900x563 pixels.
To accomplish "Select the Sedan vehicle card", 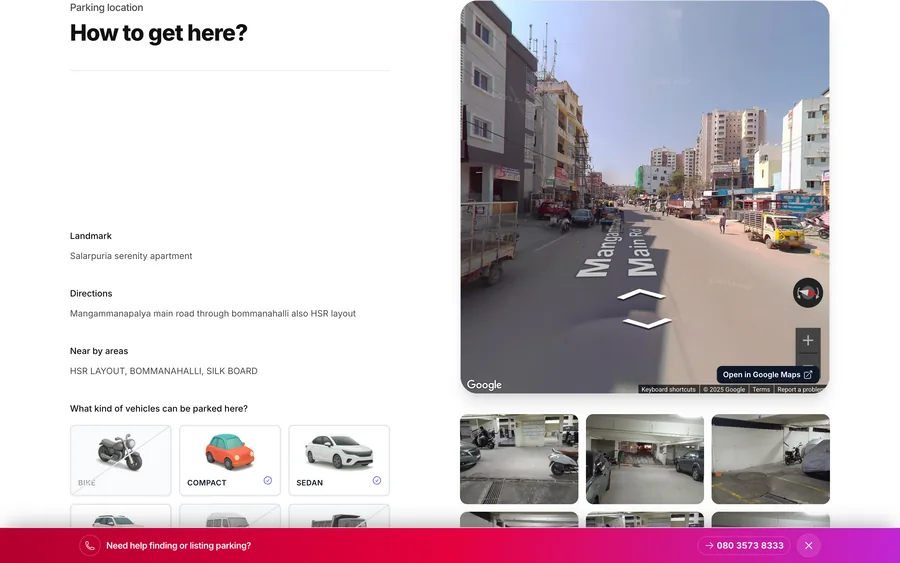I will coord(339,460).
